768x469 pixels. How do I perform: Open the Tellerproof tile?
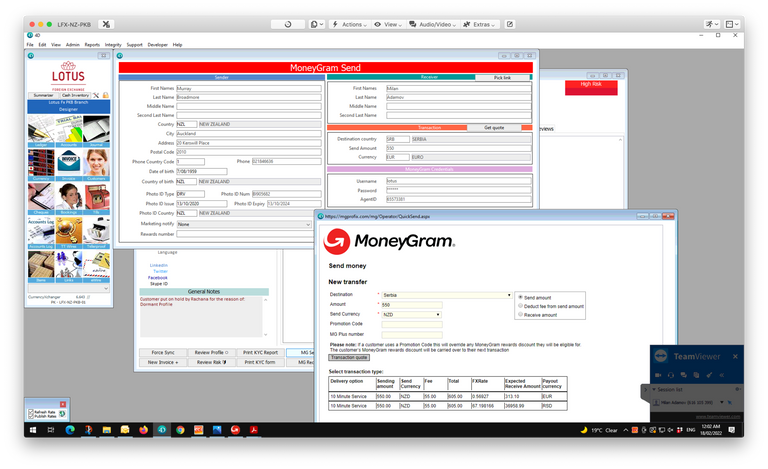96,233
